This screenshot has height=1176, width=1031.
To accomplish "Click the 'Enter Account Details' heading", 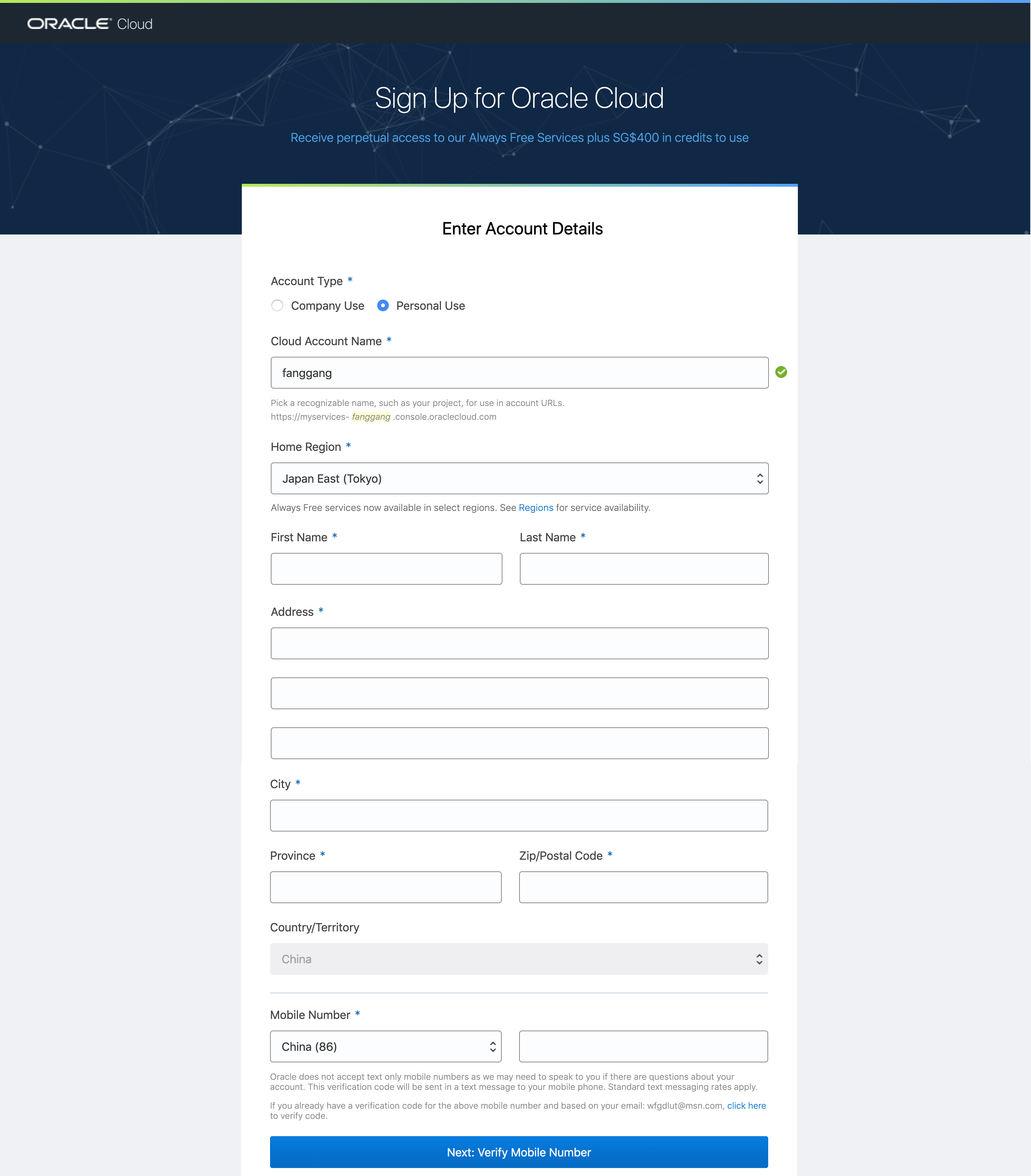I will tap(522, 229).
